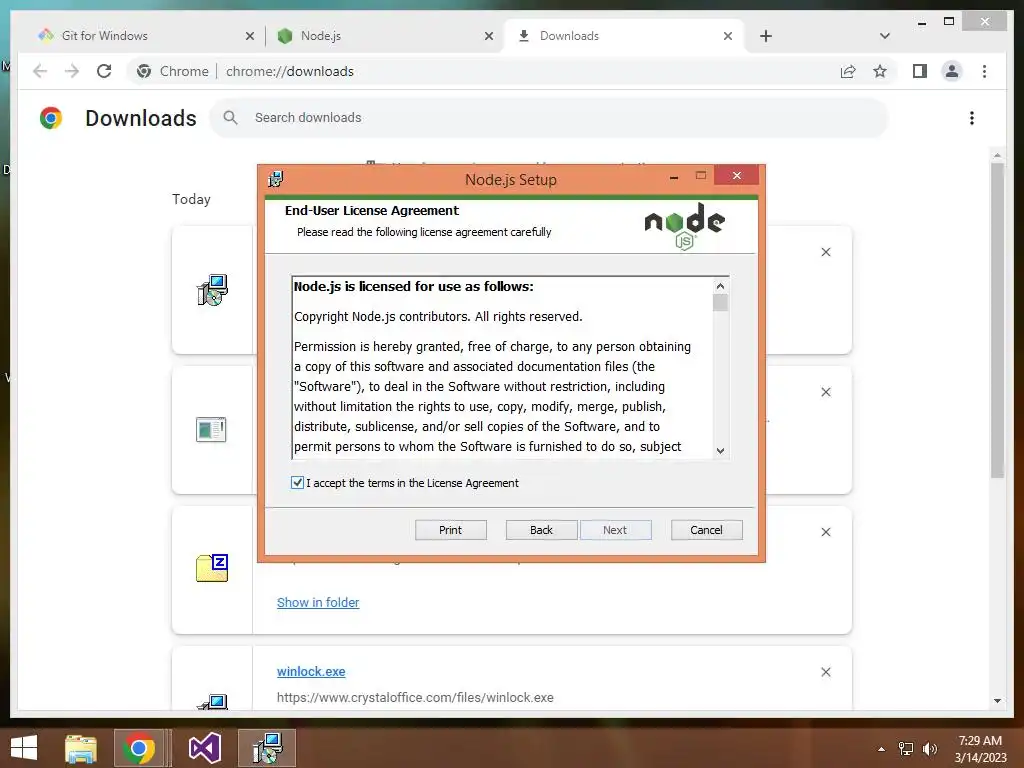The width and height of the screenshot is (1024, 768).
Task: Open Visual Studio from the taskbar
Action: point(204,748)
